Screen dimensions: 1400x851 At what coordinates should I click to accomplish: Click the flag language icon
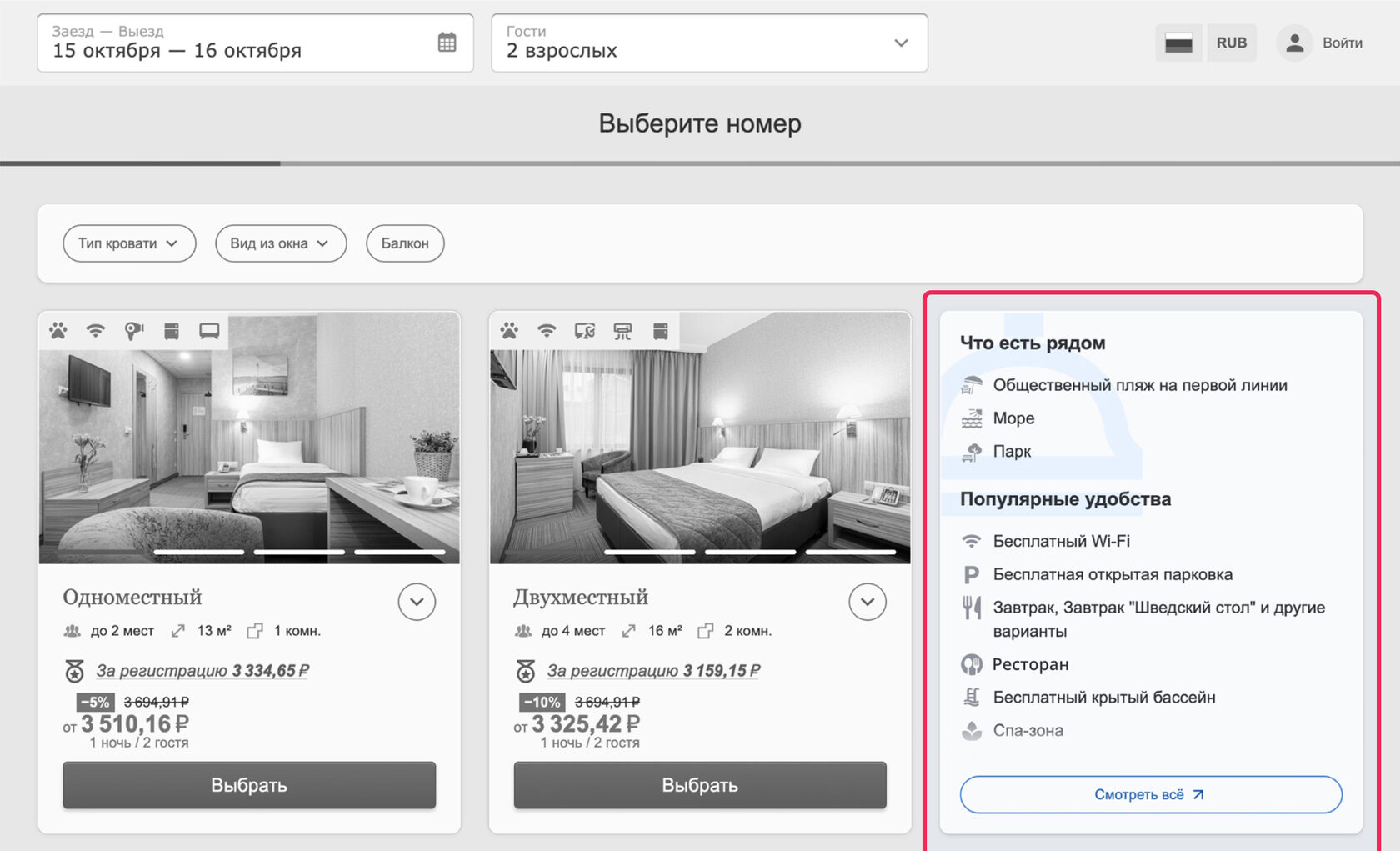[x=1178, y=43]
